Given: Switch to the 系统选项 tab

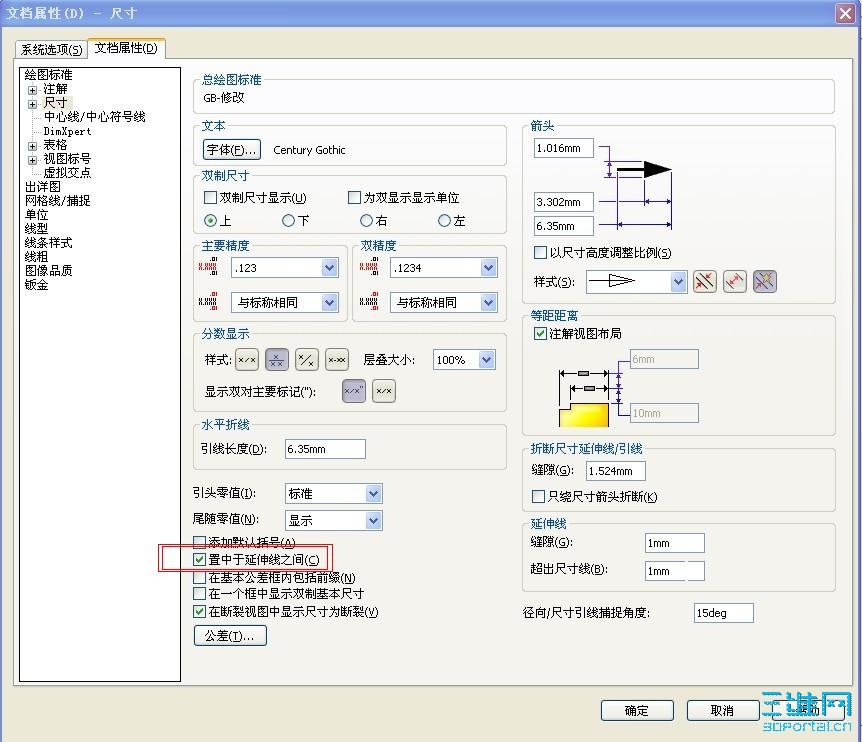Looking at the screenshot, I should [x=51, y=49].
